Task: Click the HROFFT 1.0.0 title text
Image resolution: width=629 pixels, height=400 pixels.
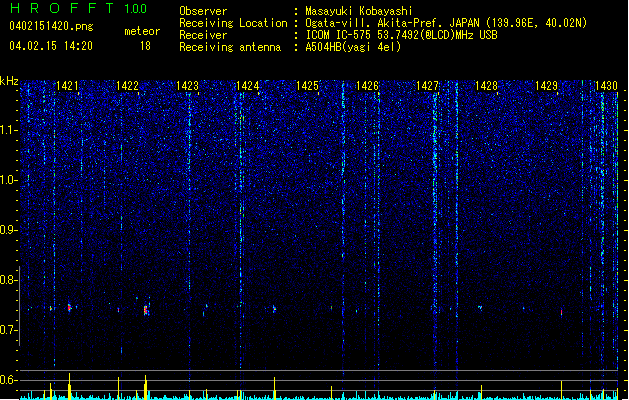Action: (x=78, y=8)
